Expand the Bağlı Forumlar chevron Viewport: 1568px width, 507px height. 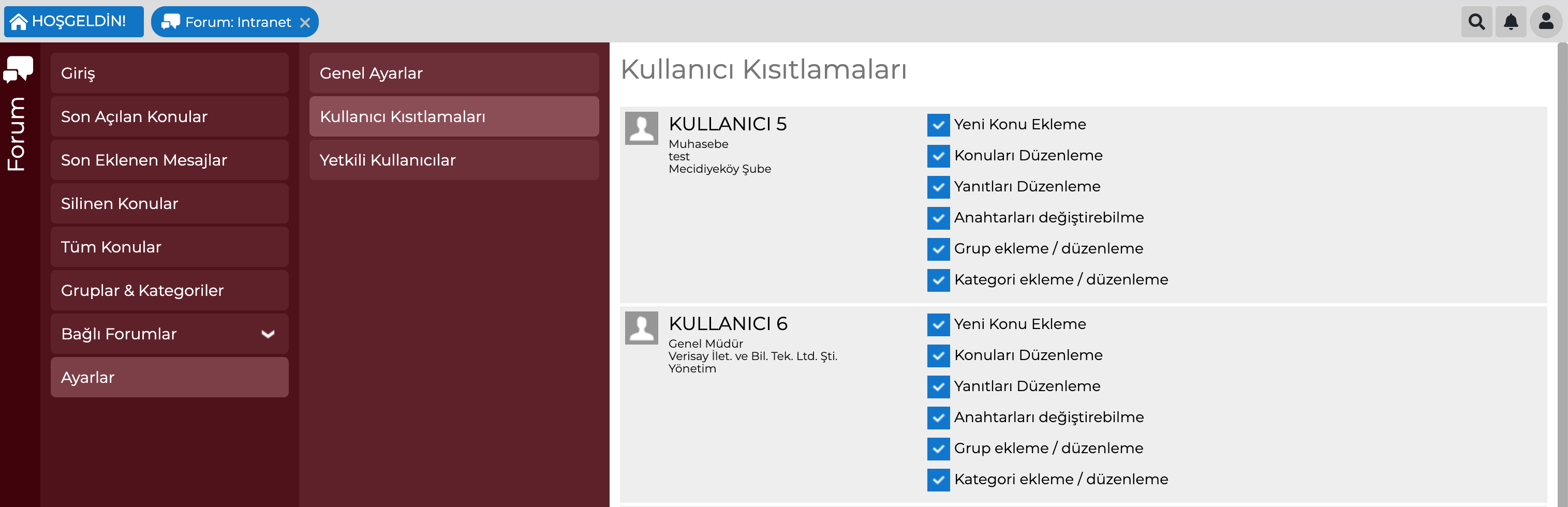(268, 334)
